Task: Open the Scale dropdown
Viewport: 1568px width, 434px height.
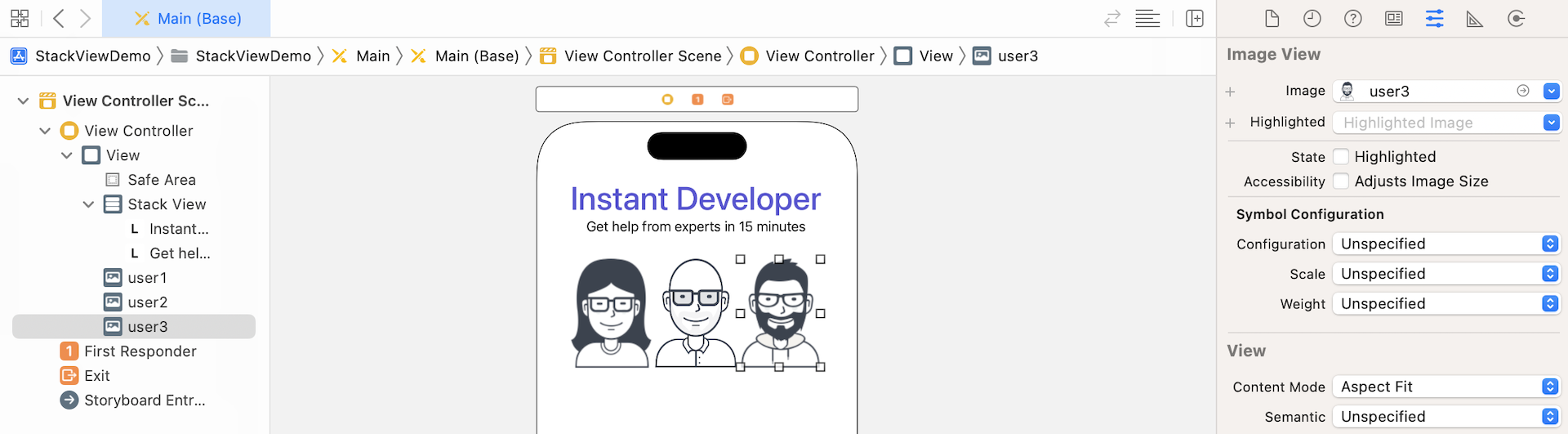Action: pyautogui.click(x=1445, y=274)
